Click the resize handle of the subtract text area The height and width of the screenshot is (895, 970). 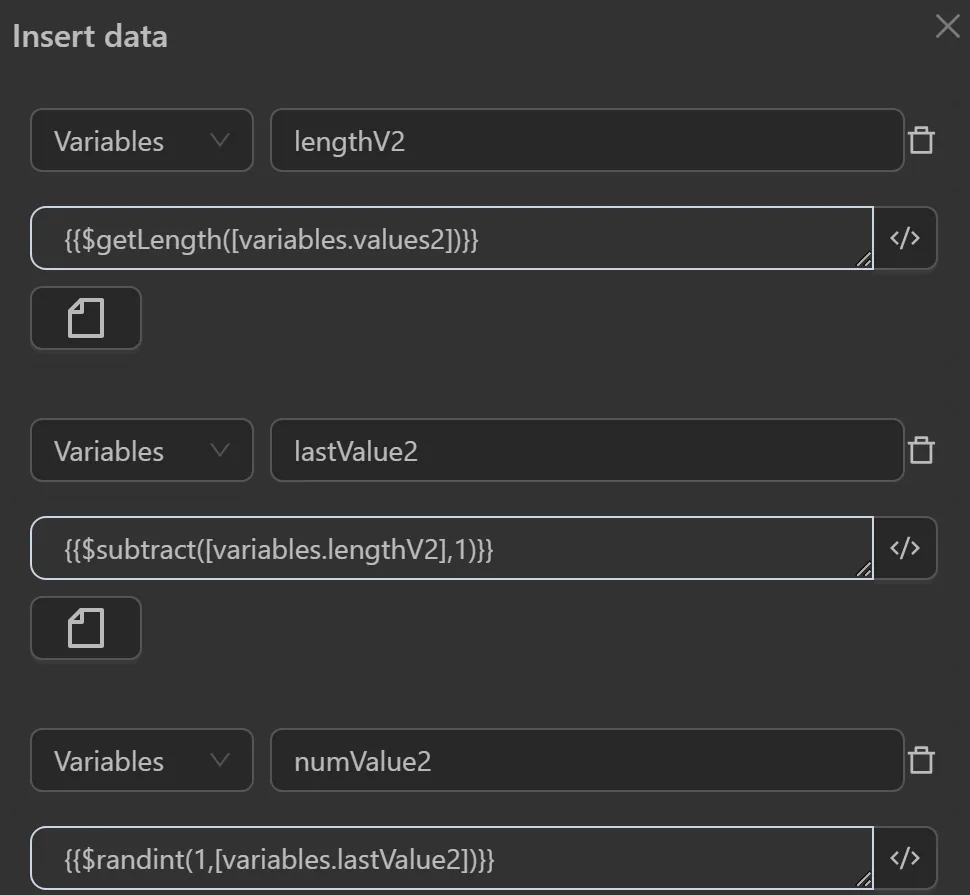pos(864,570)
